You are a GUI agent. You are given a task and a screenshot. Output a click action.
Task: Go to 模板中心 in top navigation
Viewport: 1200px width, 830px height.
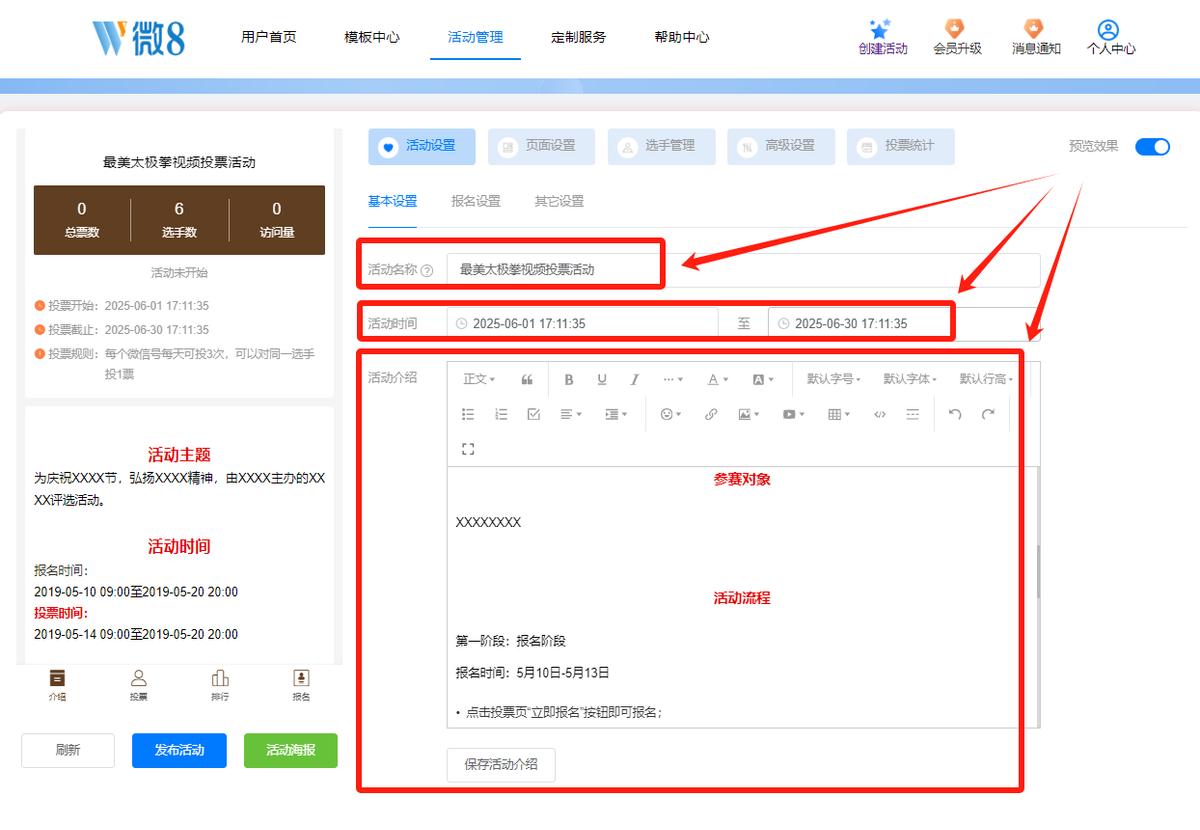coord(372,37)
